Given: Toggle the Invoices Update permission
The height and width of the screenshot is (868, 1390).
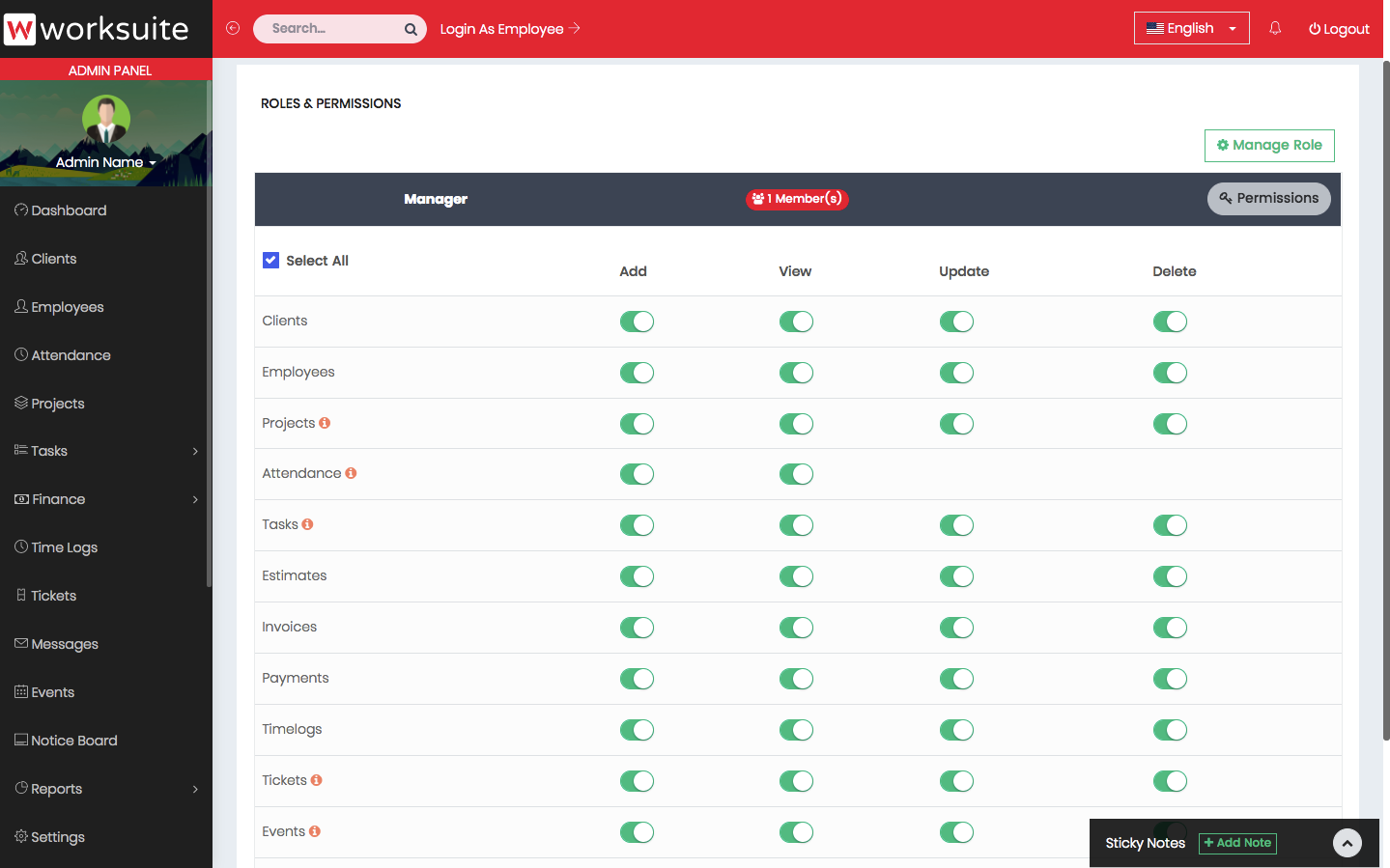Looking at the screenshot, I should click(x=956, y=628).
